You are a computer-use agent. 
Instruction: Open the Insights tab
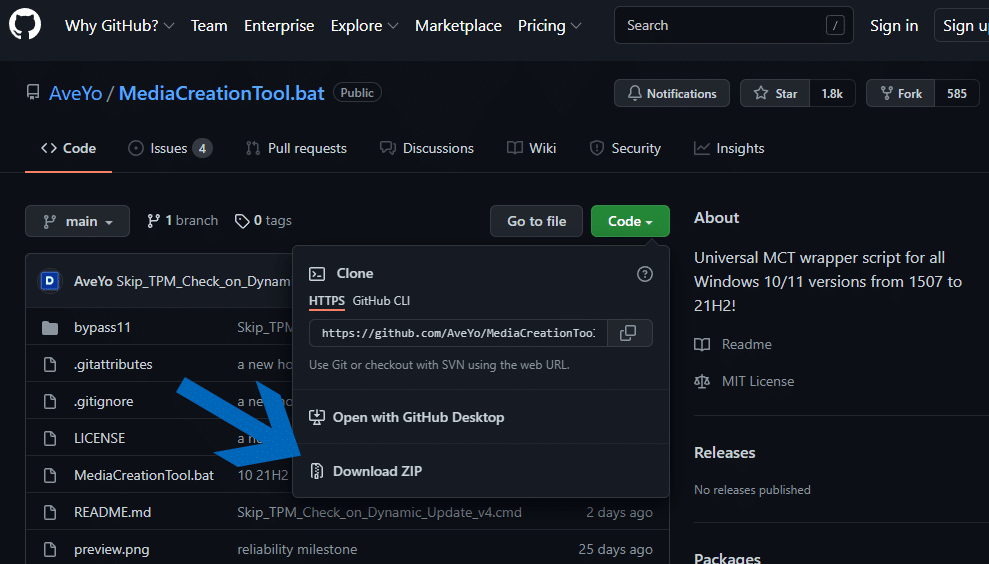[729, 148]
